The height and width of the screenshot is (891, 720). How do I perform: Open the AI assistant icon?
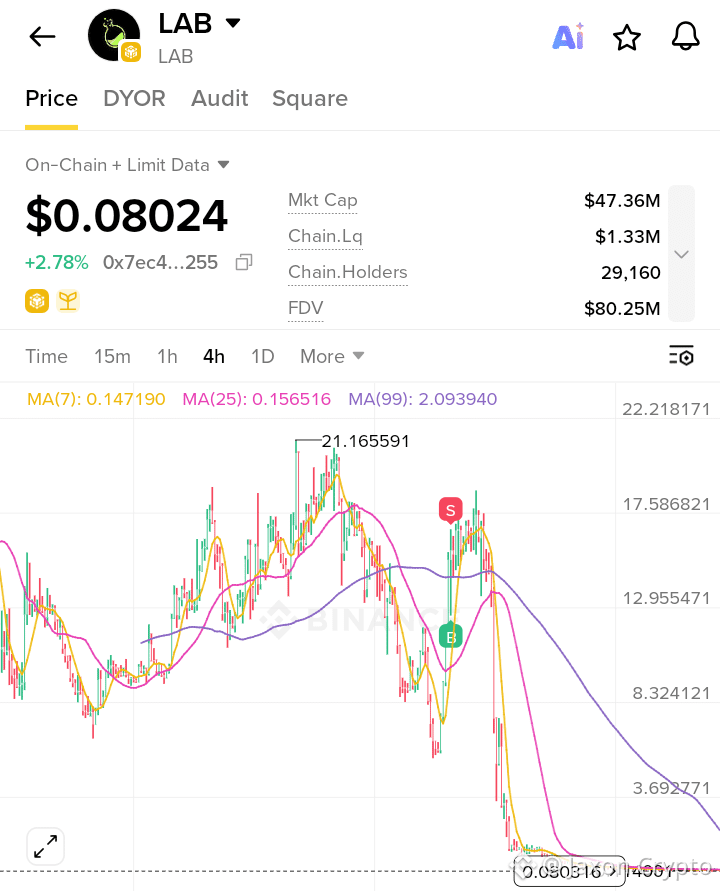click(x=568, y=37)
